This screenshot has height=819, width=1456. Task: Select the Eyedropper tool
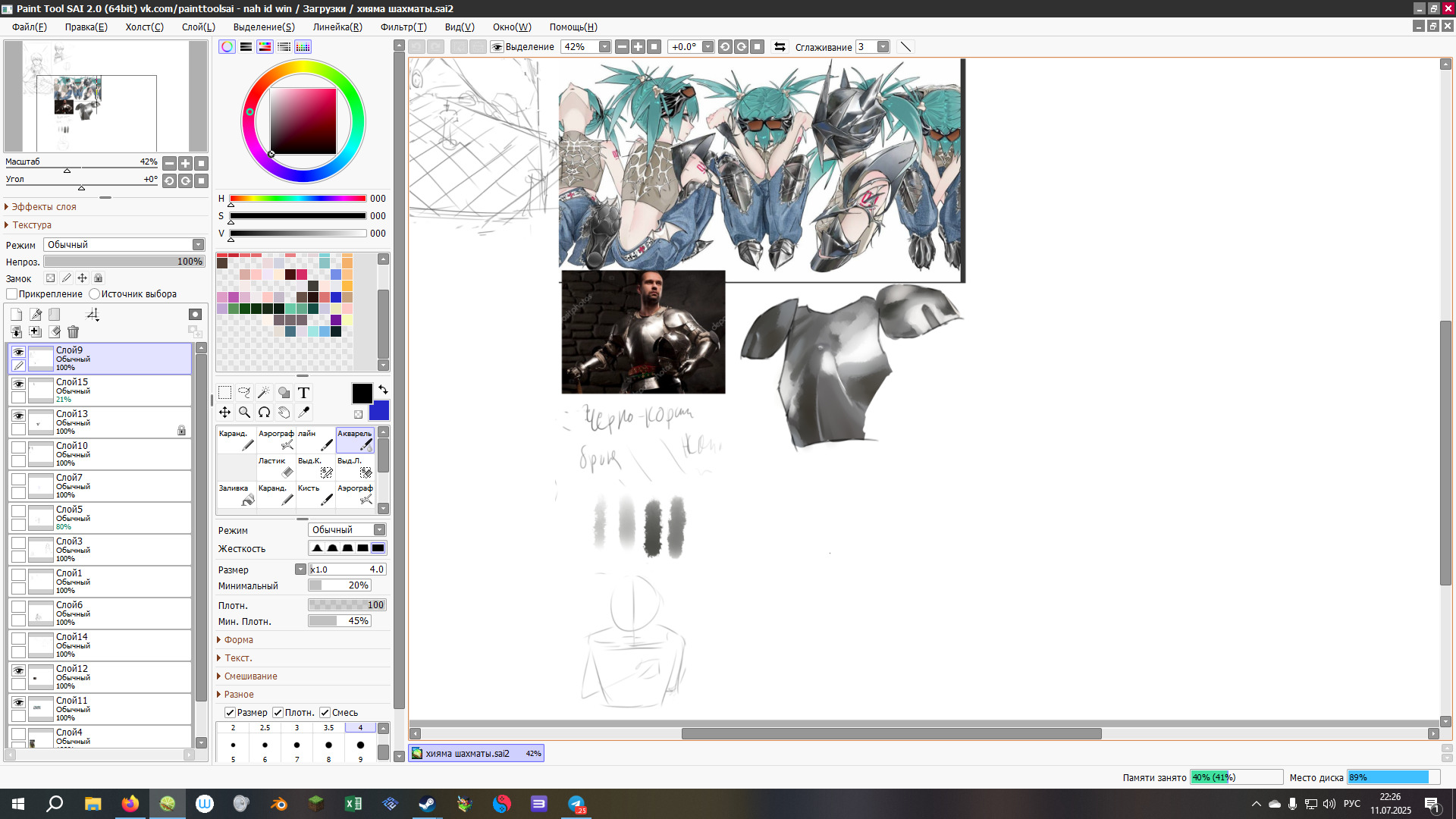(303, 413)
